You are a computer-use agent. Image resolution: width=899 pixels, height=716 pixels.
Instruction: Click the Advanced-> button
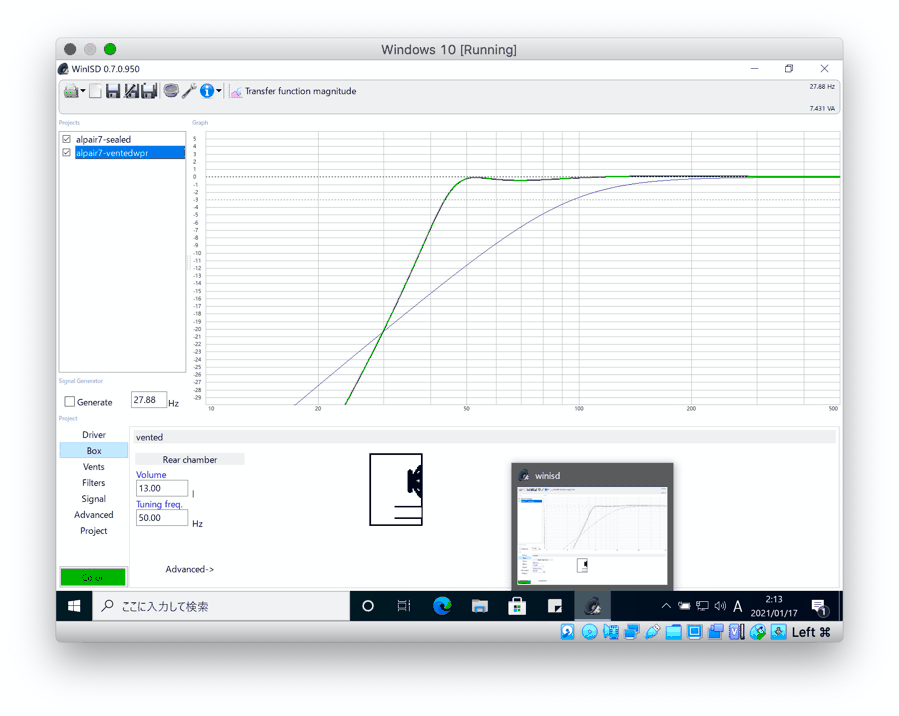tap(190, 569)
